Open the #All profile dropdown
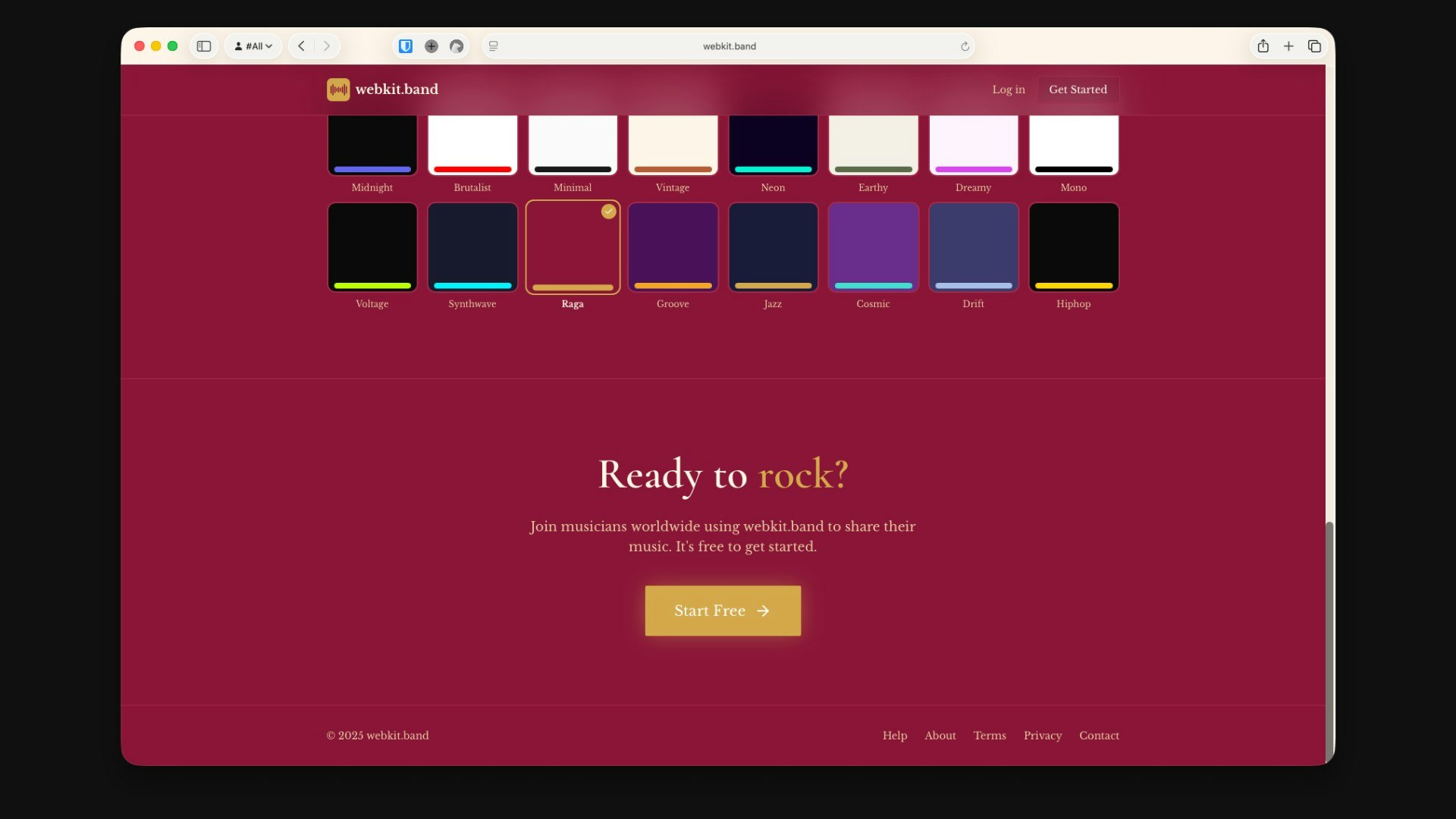Screen dimensions: 1456x819 coord(253,45)
